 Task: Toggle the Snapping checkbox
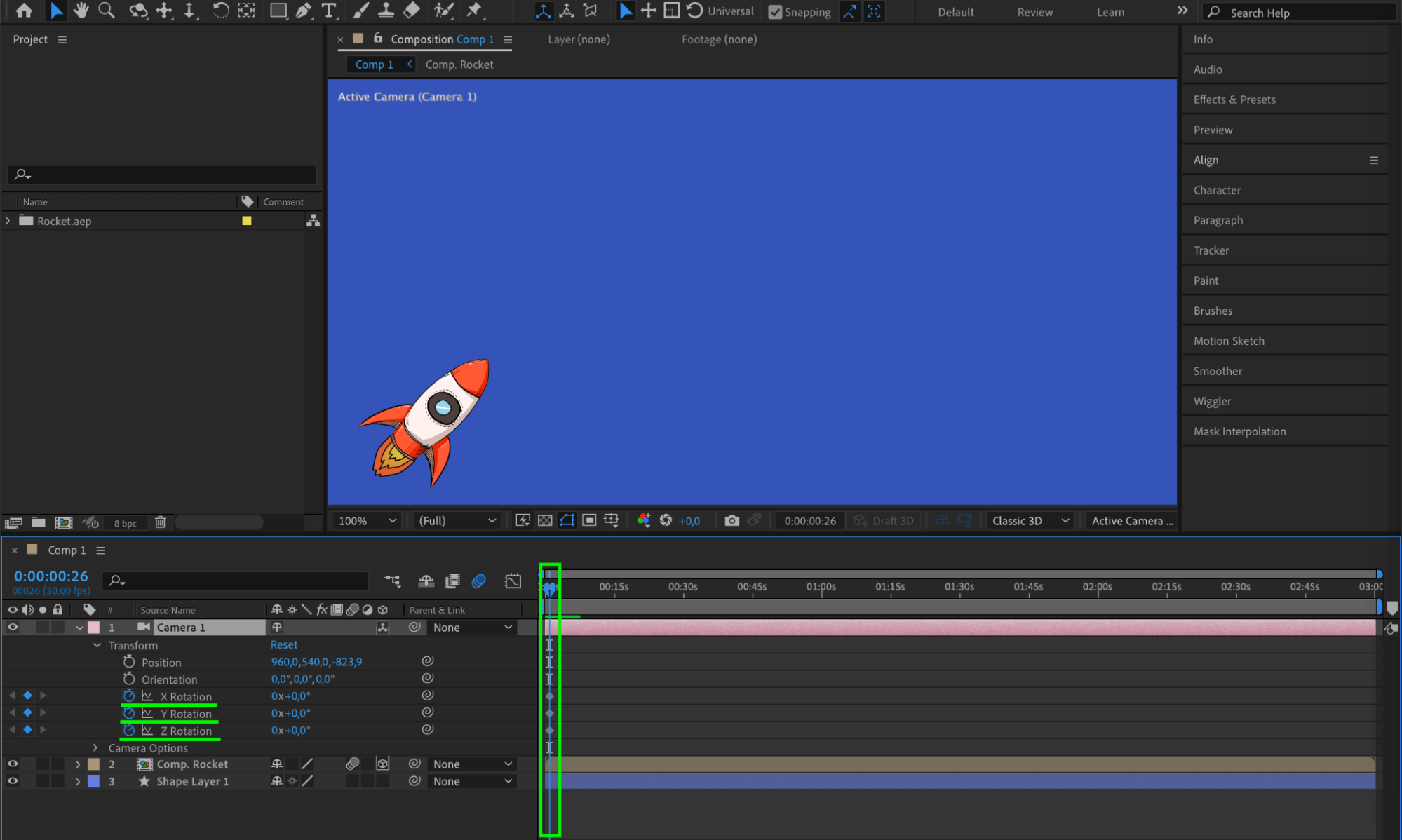(775, 12)
